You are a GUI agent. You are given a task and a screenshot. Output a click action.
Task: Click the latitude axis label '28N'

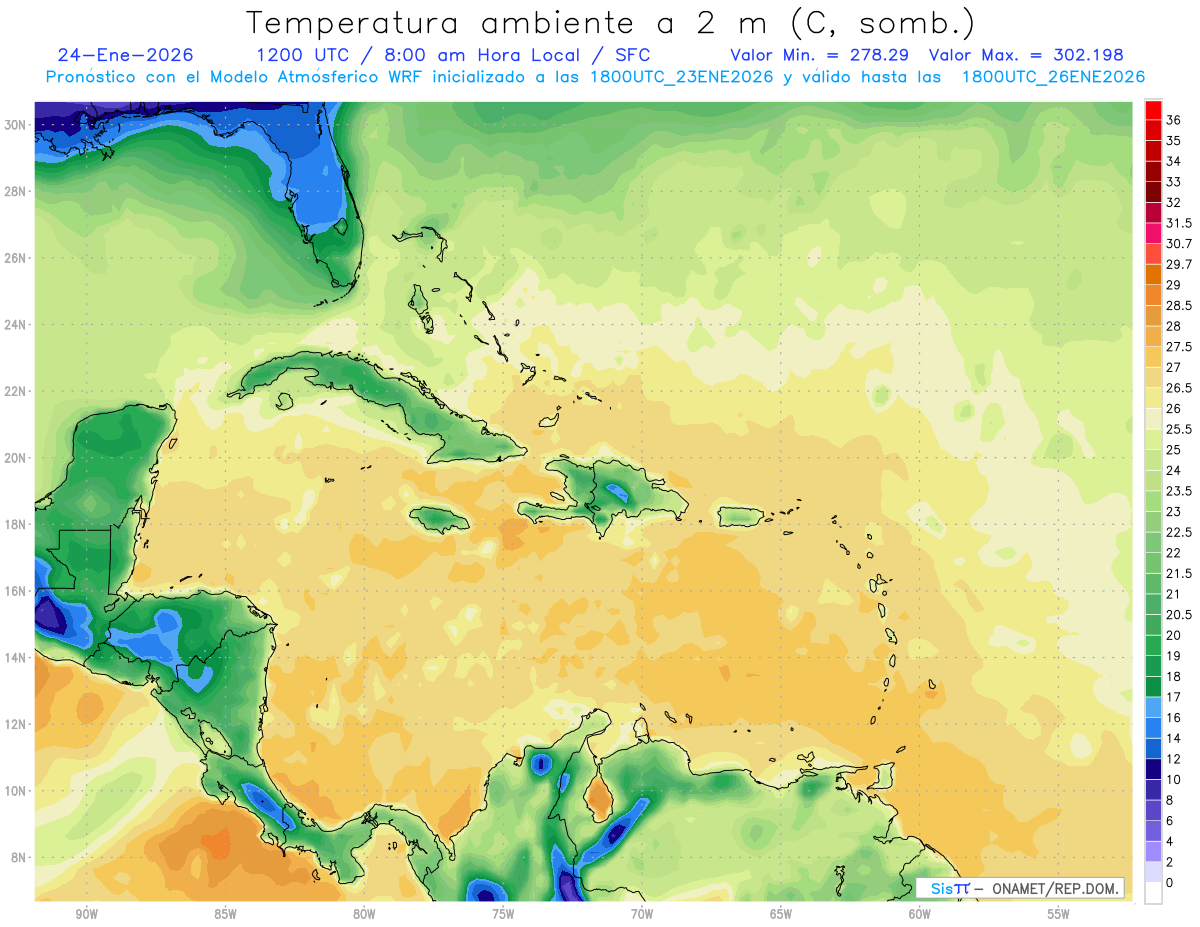coord(14,191)
